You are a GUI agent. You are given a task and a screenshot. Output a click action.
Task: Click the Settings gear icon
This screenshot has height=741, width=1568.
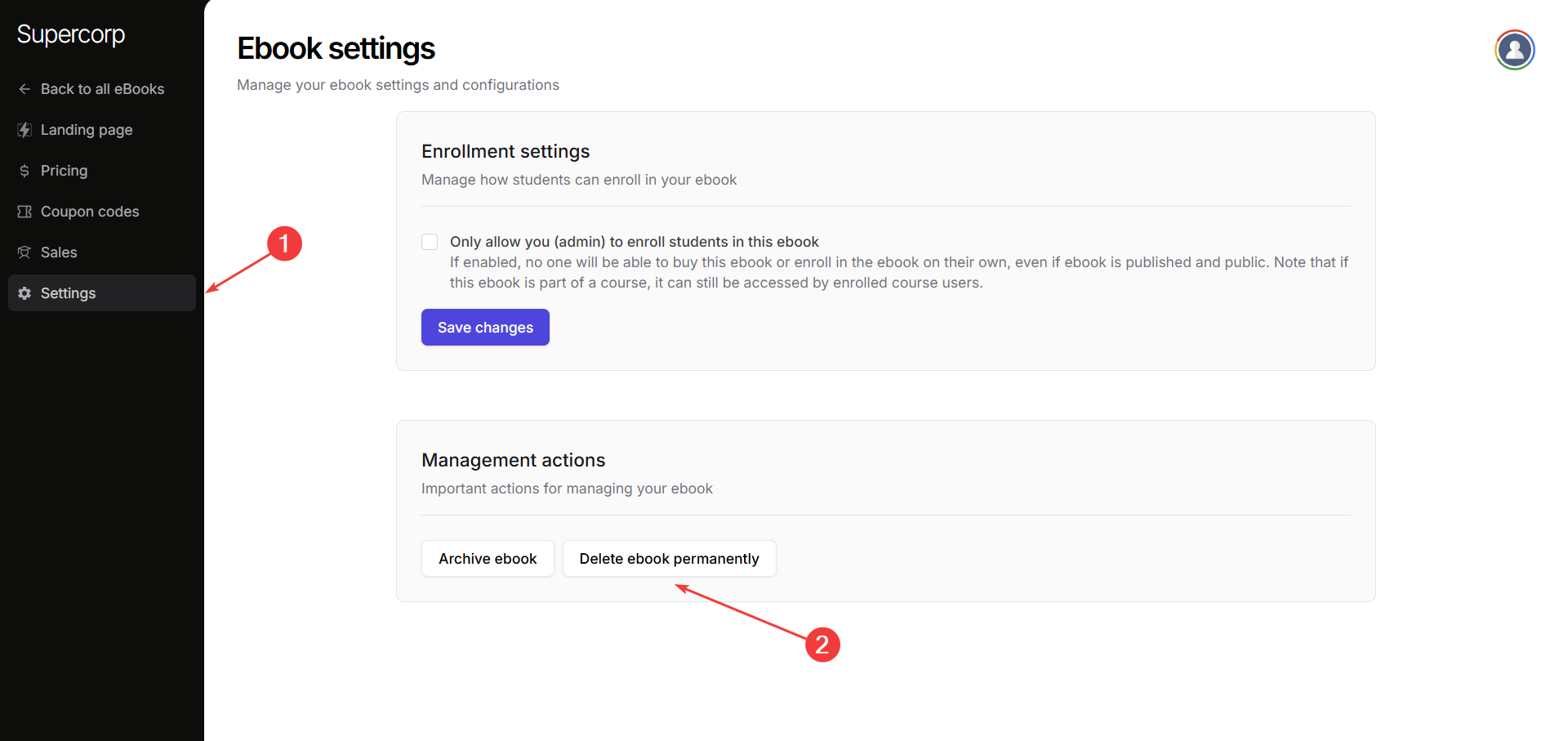tap(24, 293)
